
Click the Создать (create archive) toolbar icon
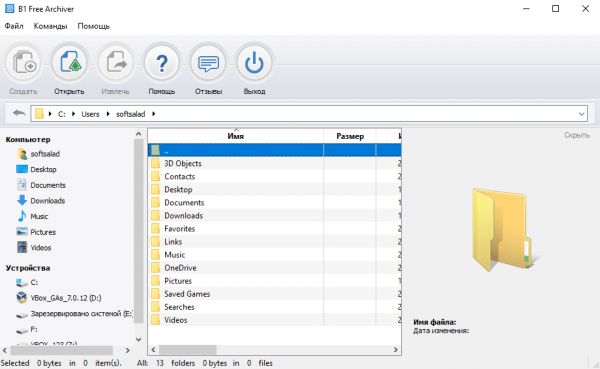(24, 63)
